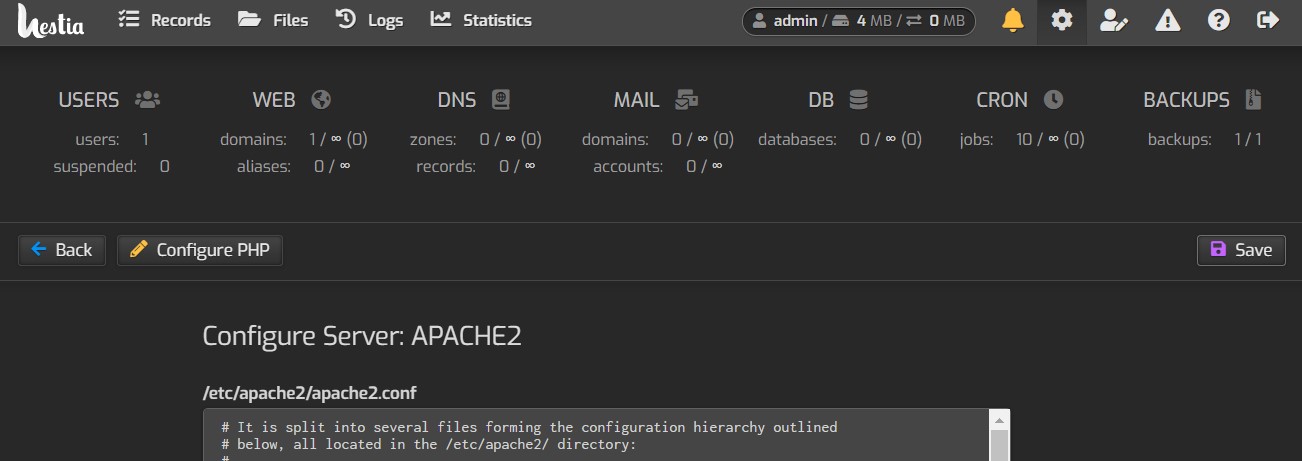Viewport: 1302px width, 461px height.
Task: Open notifications bell
Action: [1013, 20]
